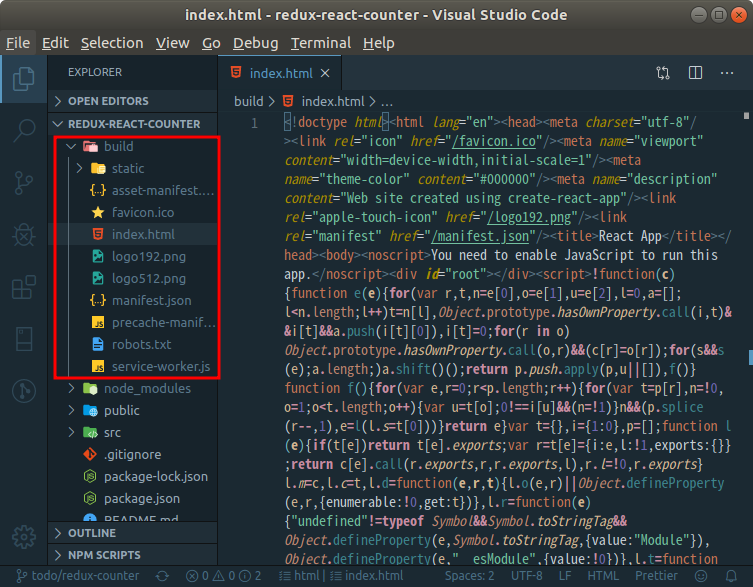Expand the Open Editors section
The image size is (753, 587).
point(133,101)
